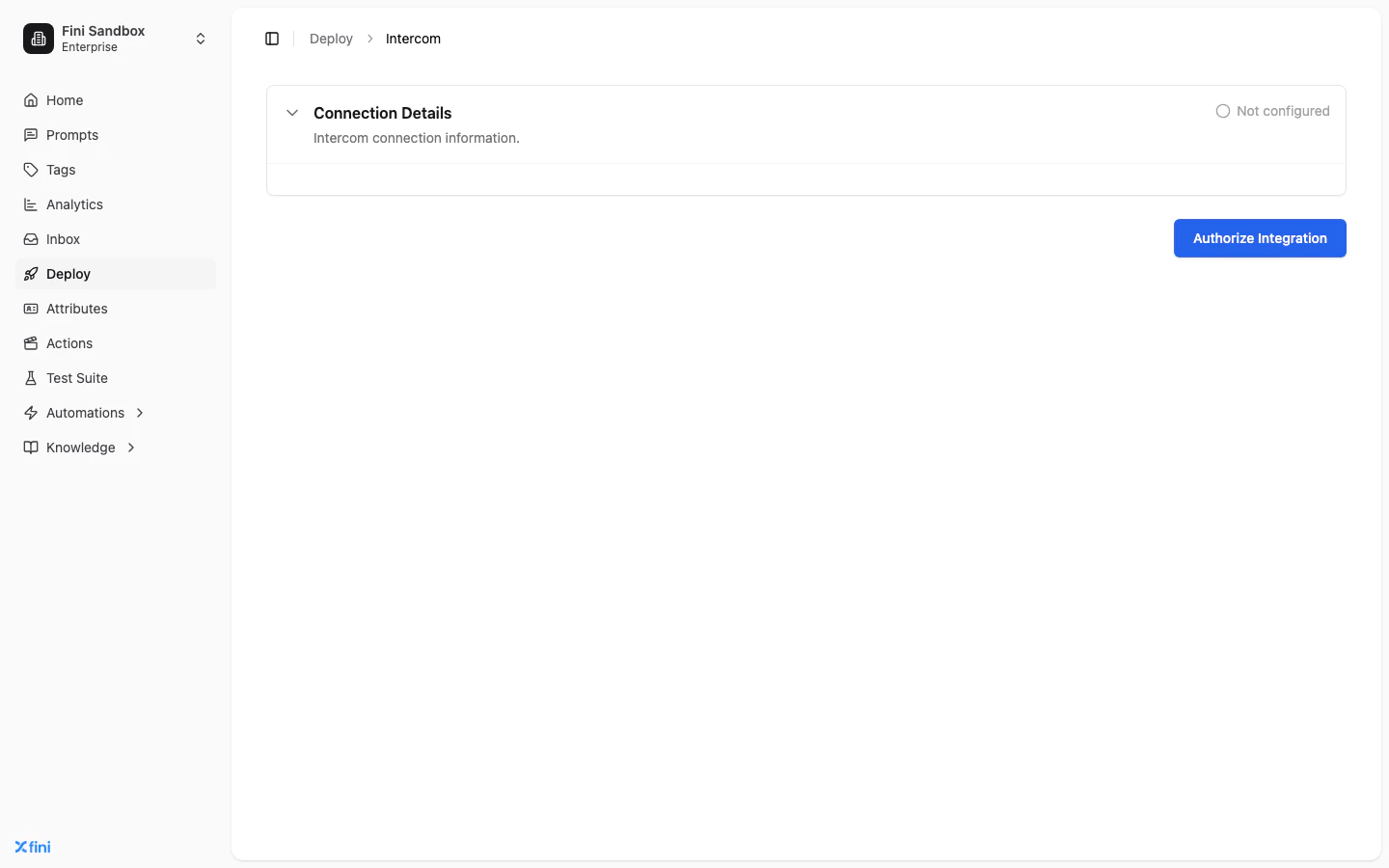Toggle the sidebar panel icon
The image size is (1389, 868).
[272, 39]
